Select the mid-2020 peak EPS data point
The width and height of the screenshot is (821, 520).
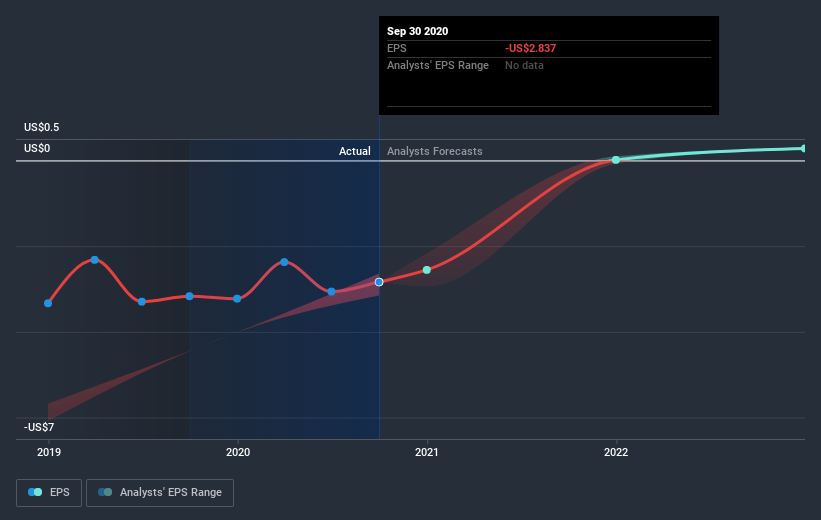point(284,262)
